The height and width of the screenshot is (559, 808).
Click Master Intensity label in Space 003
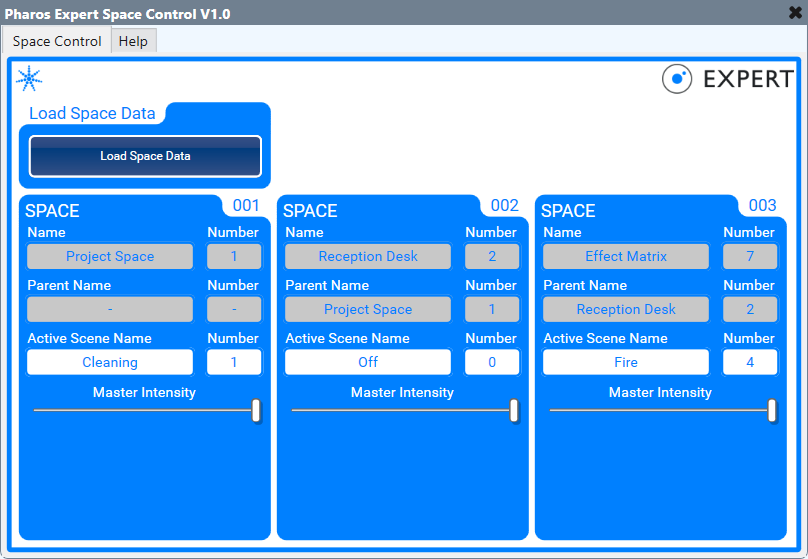(660, 393)
